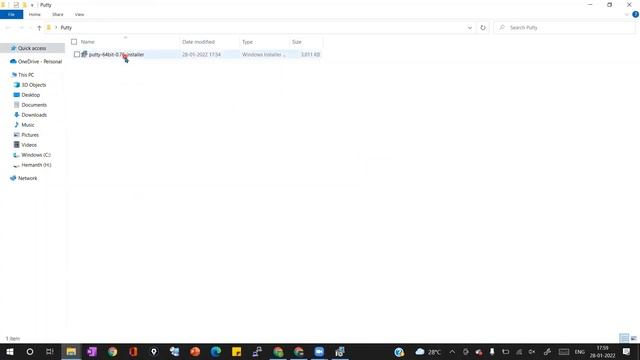Open Cortana search circle on taskbar
This screenshot has height=360, width=640.
tap(30, 351)
